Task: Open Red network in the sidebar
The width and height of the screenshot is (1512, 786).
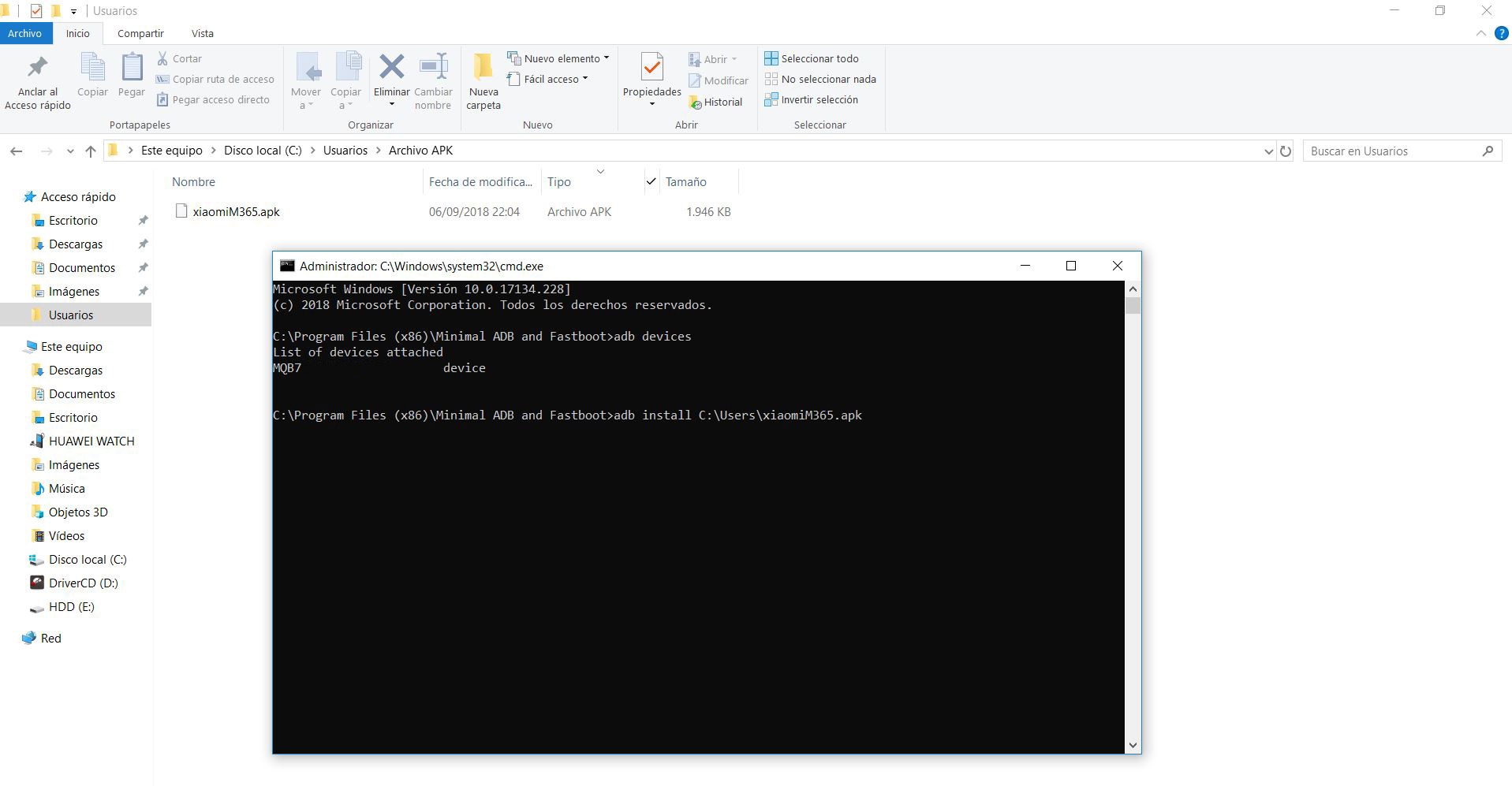Action: point(50,638)
